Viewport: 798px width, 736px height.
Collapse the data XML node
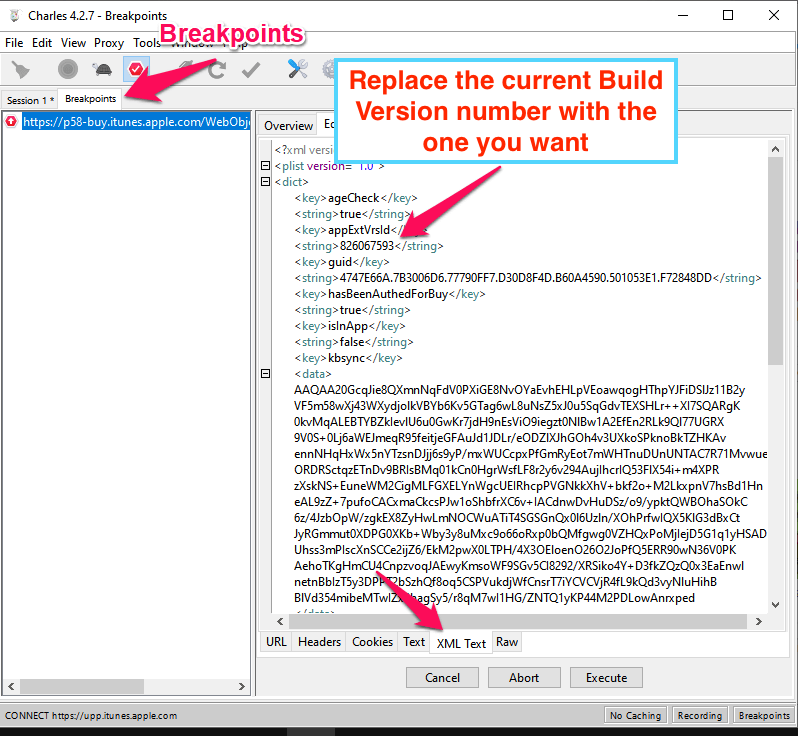(265, 374)
